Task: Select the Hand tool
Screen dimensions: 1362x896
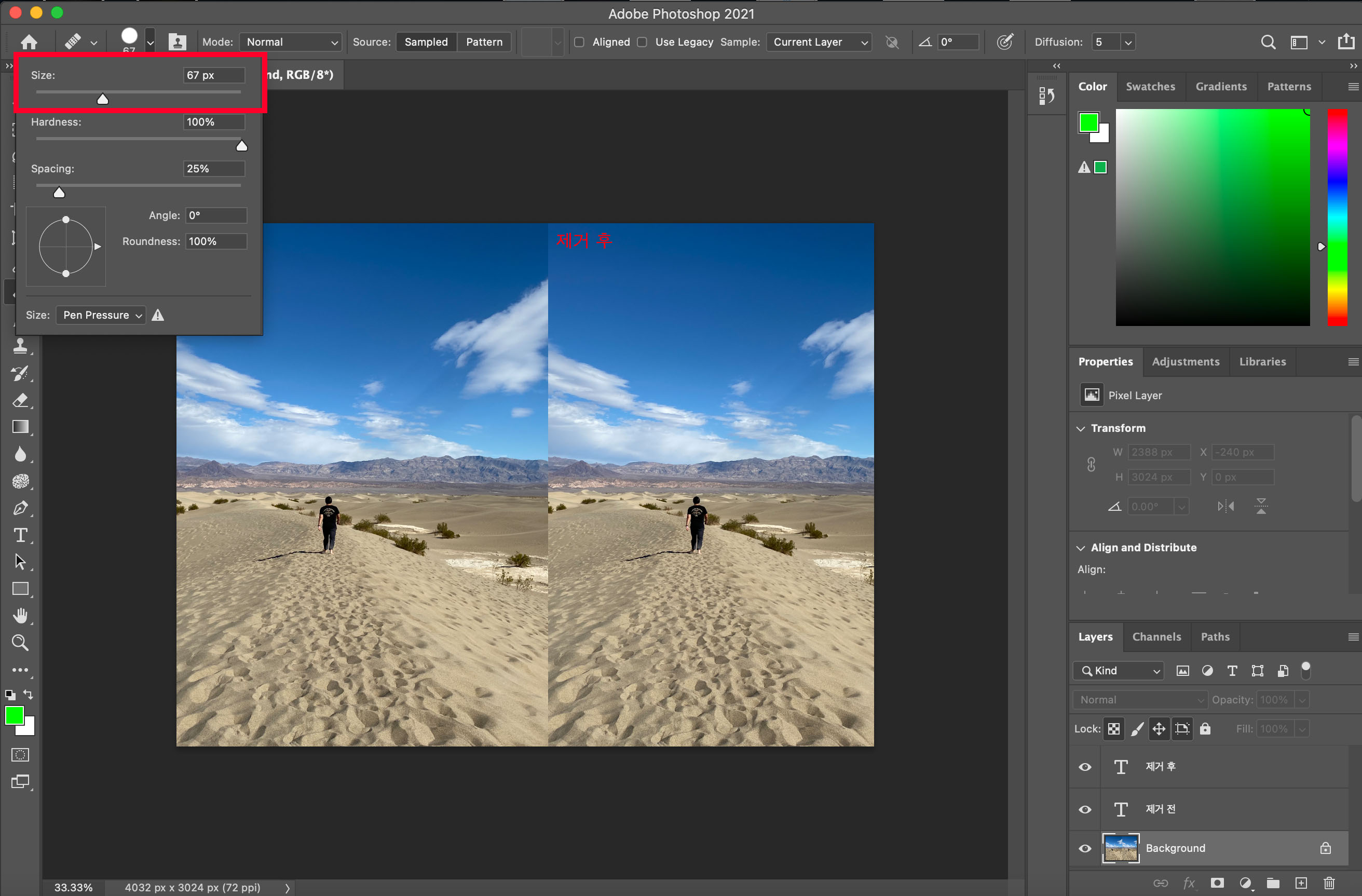Action: 21,616
